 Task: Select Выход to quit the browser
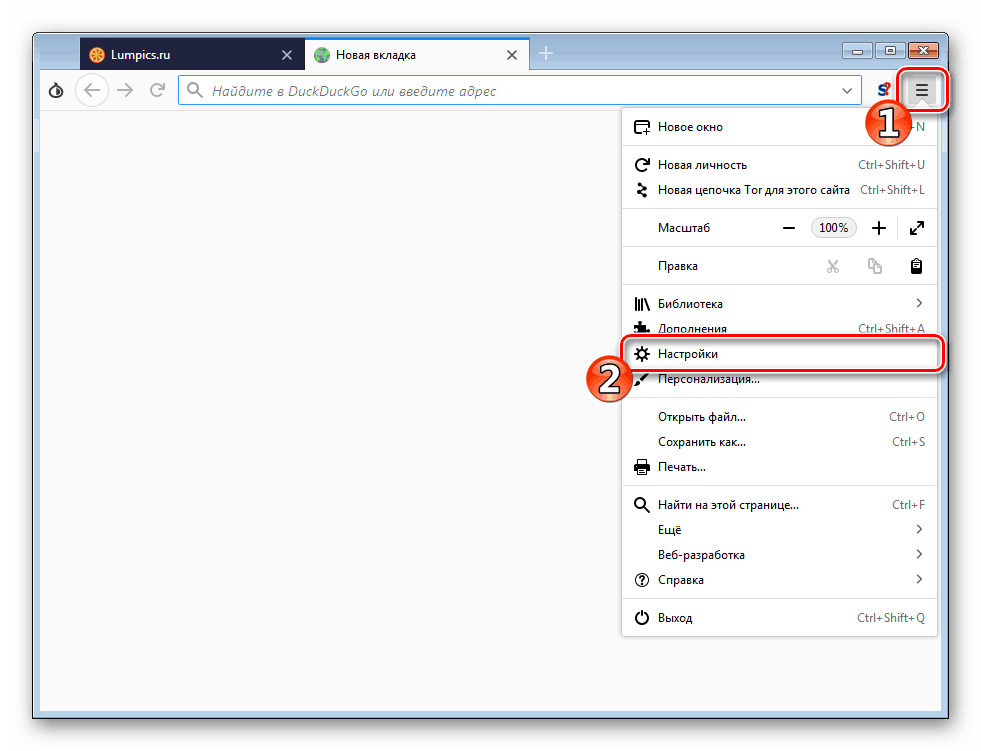[779, 618]
